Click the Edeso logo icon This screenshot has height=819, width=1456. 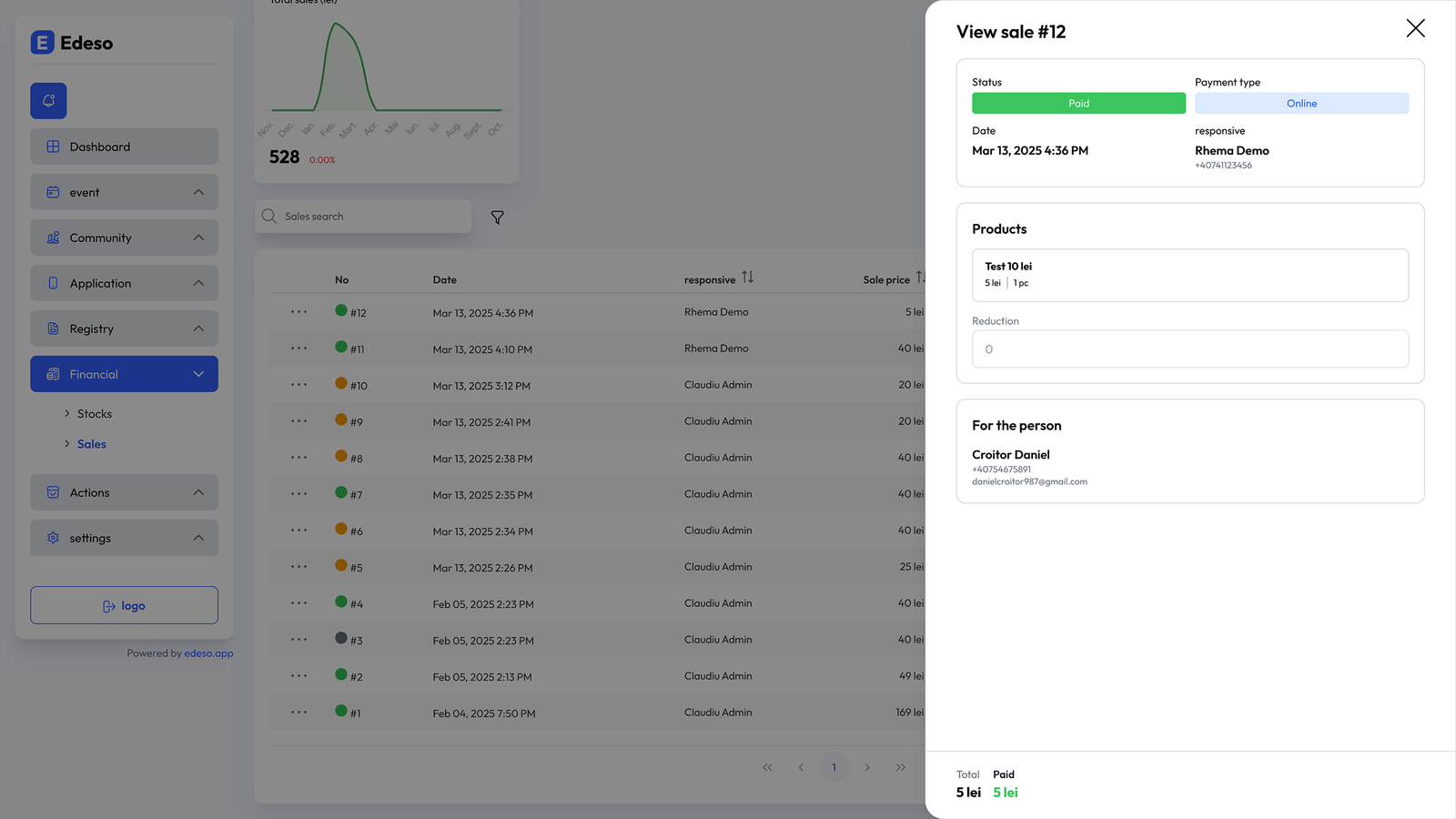(43, 43)
